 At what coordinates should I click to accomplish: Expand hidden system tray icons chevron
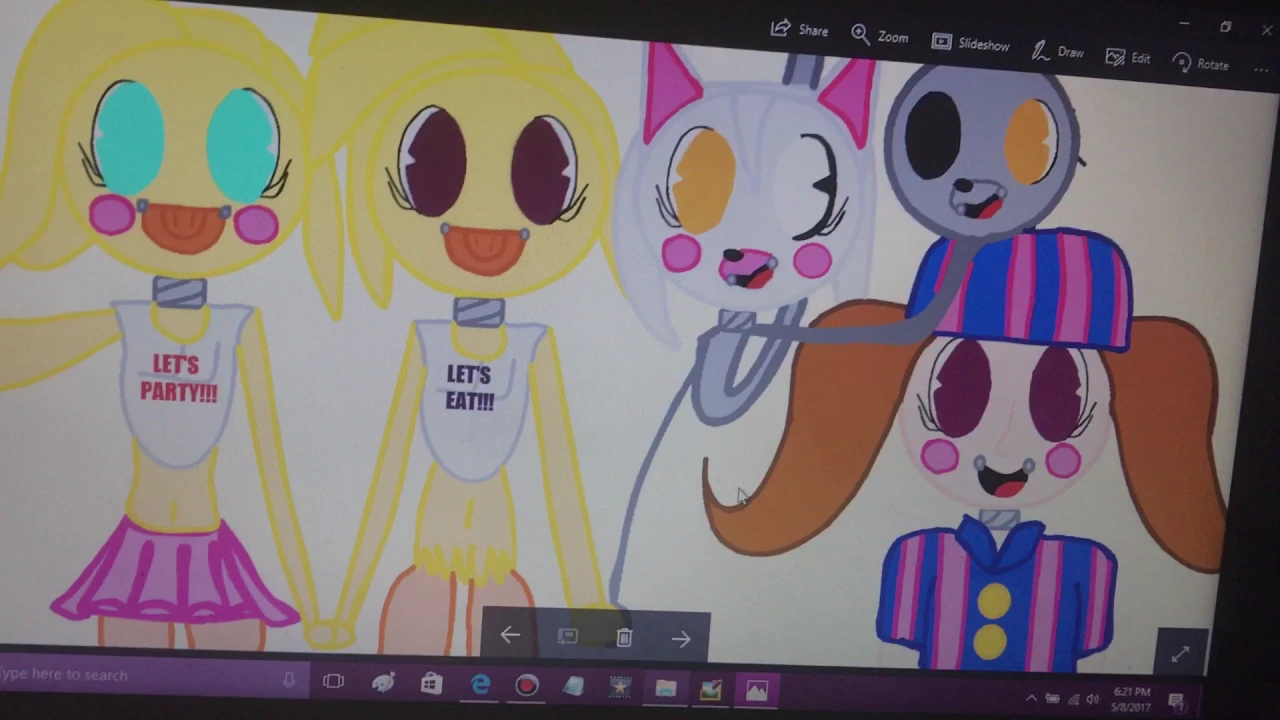pos(1031,698)
